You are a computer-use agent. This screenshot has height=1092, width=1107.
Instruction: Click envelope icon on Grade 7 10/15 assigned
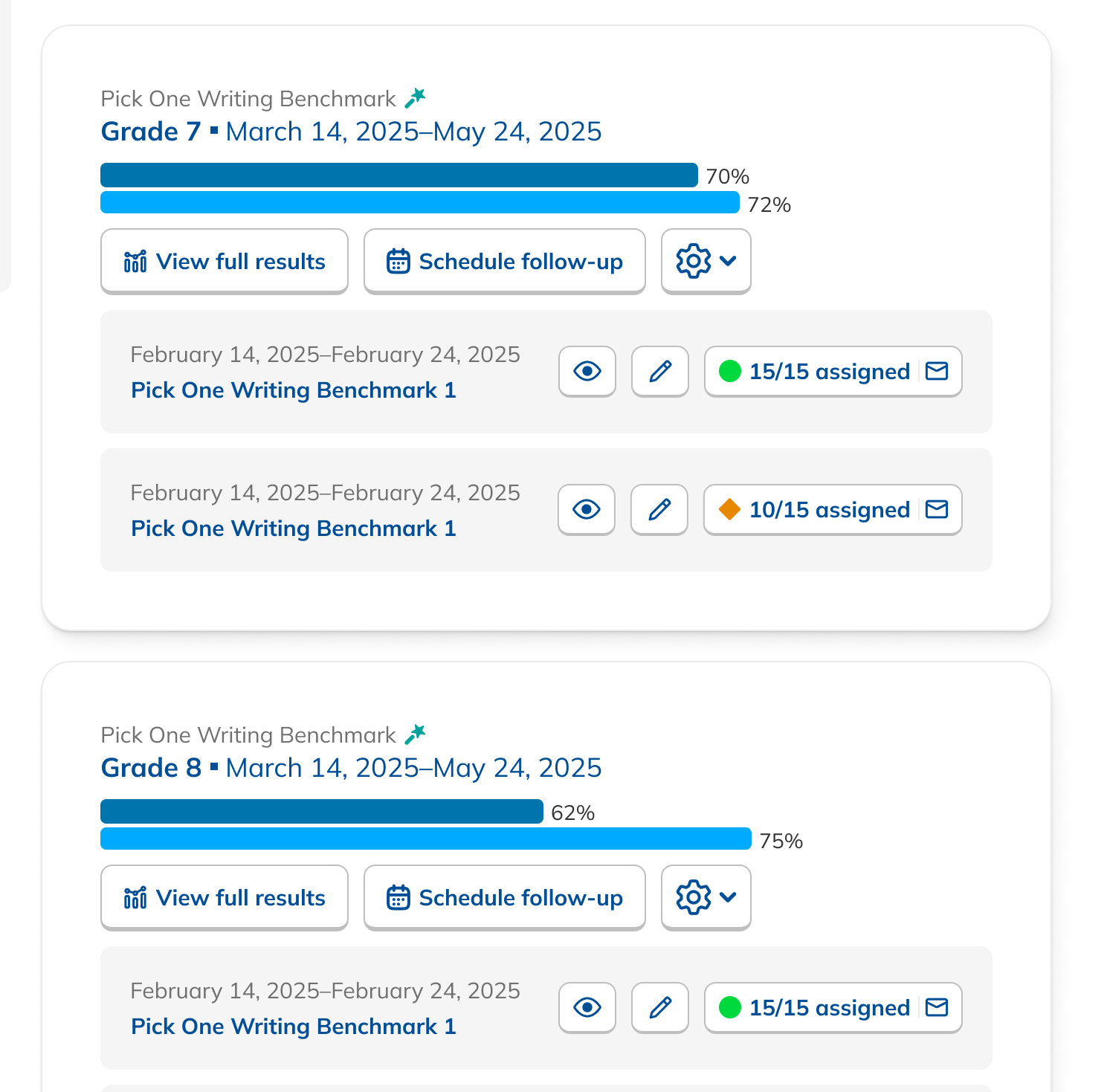[937, 509]
